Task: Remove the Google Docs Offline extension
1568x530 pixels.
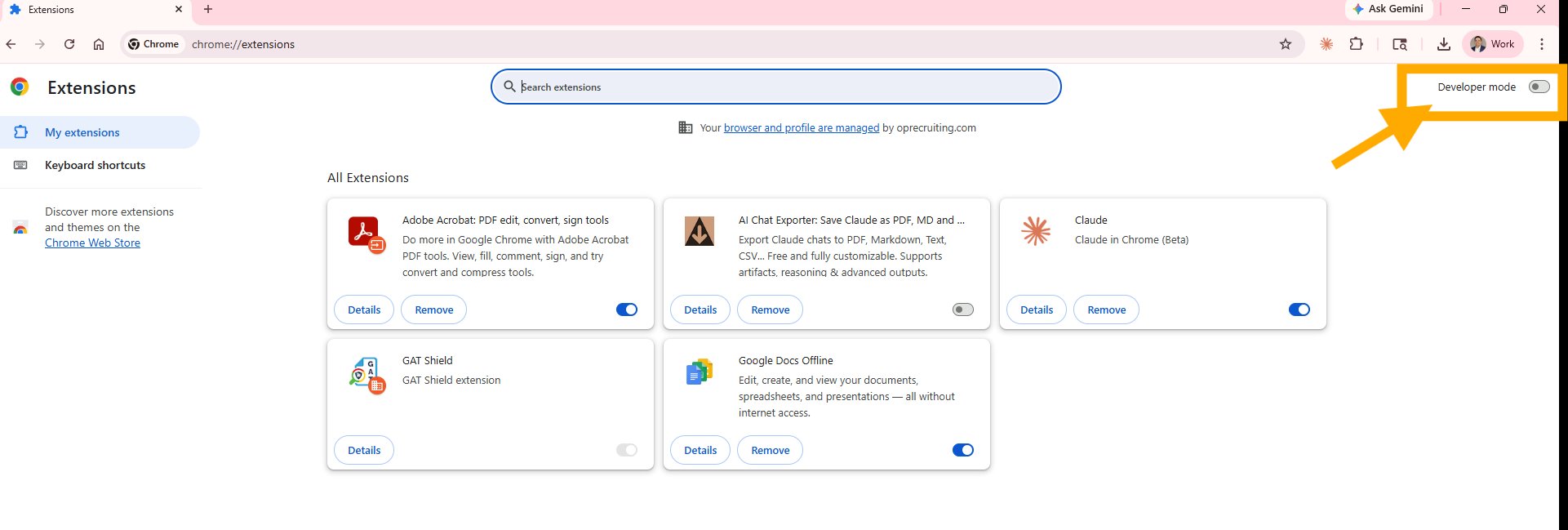Action: point(771,450)
